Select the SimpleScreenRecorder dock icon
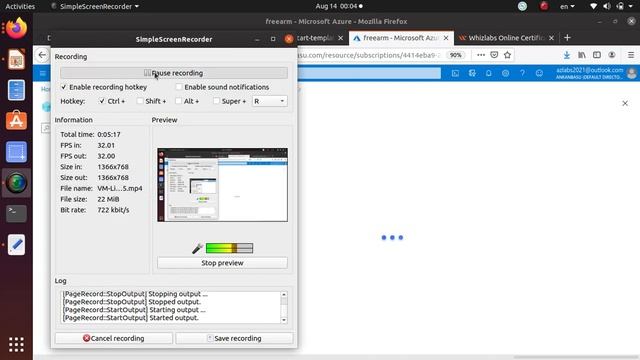The height and width of the screenshot is (360, 640). tap(16, 182)
